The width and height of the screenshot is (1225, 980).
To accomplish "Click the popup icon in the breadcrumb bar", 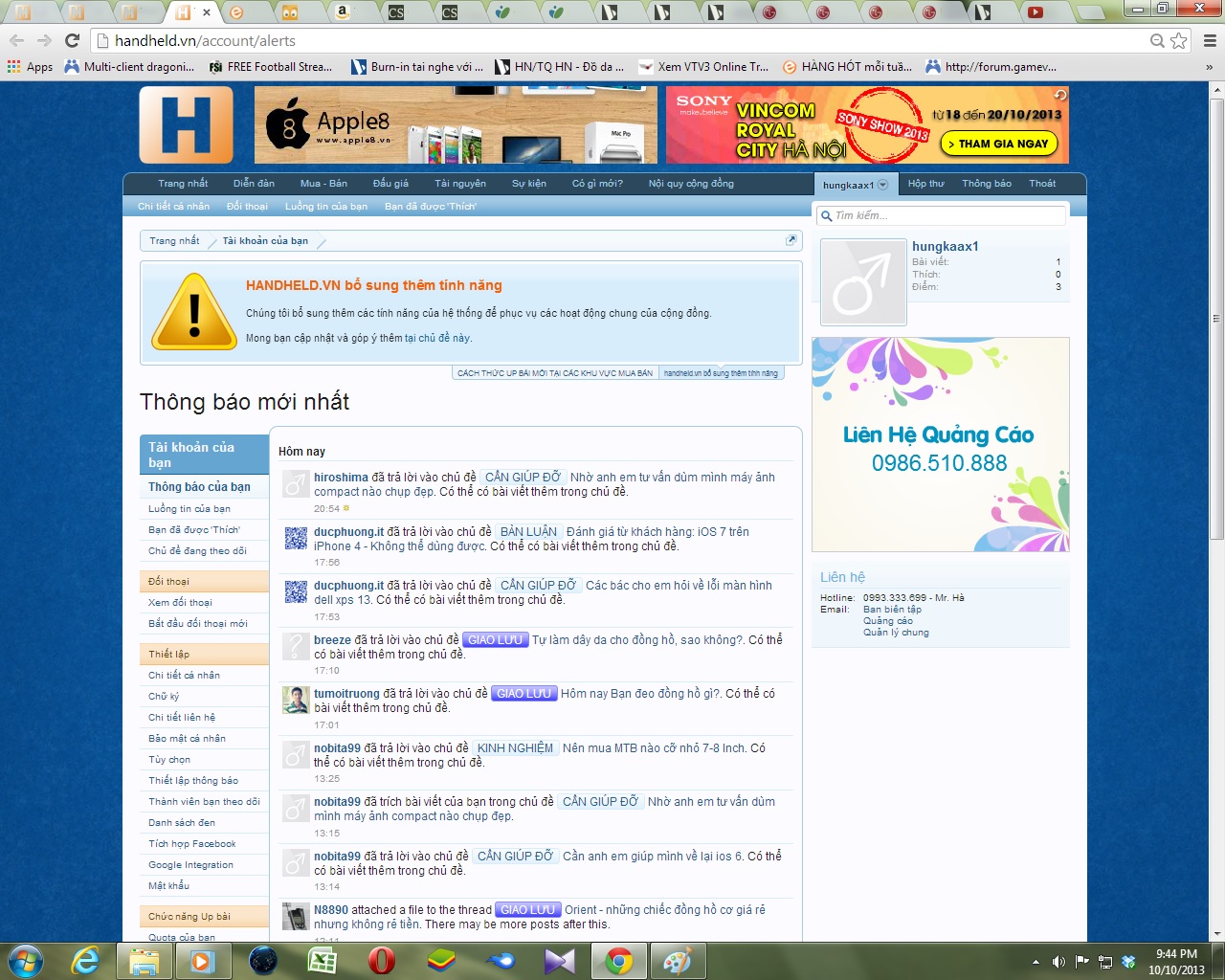I will click(x=791, y=240).
